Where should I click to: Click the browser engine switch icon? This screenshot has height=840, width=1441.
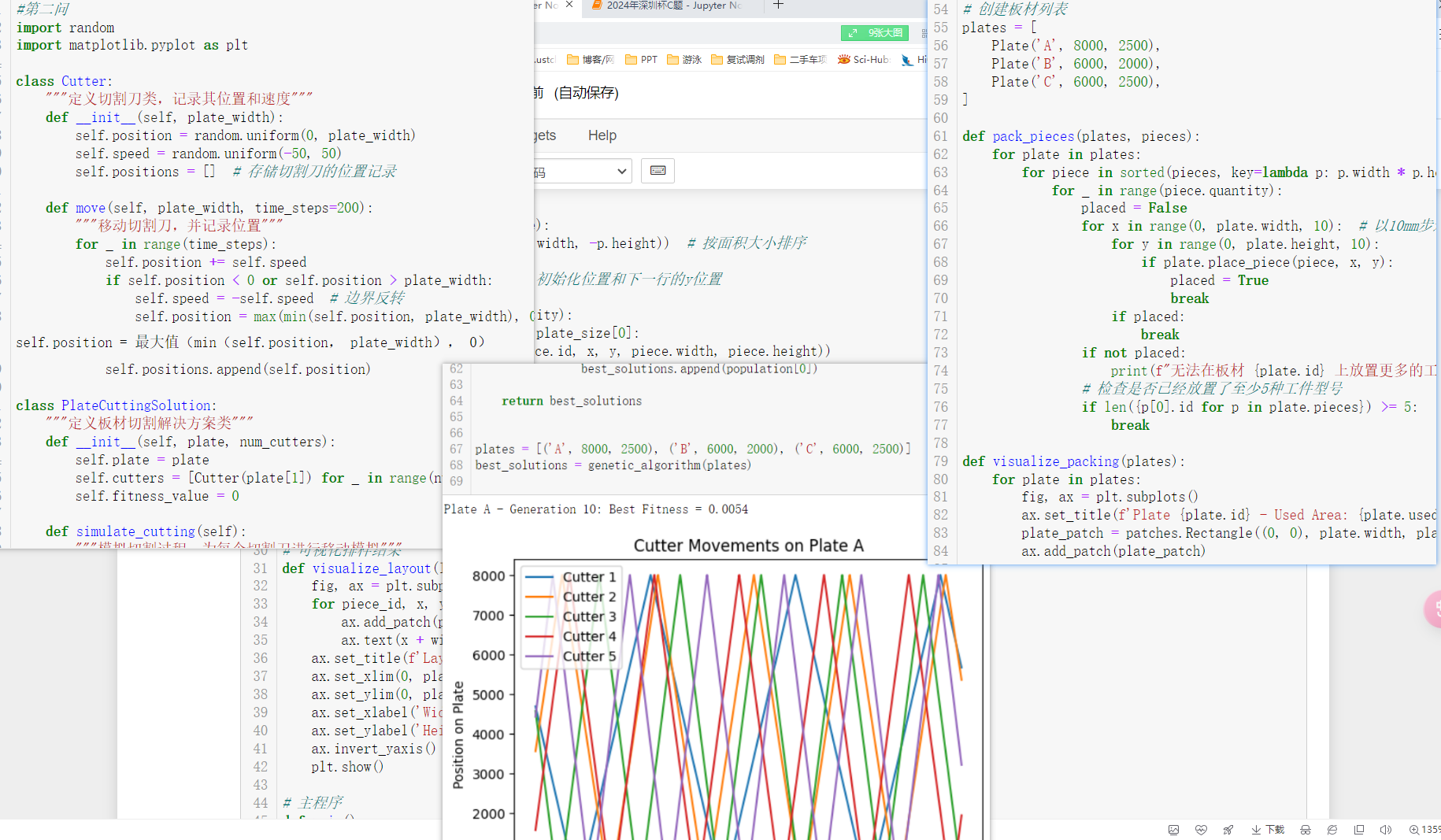click(x=1332, y=830)
